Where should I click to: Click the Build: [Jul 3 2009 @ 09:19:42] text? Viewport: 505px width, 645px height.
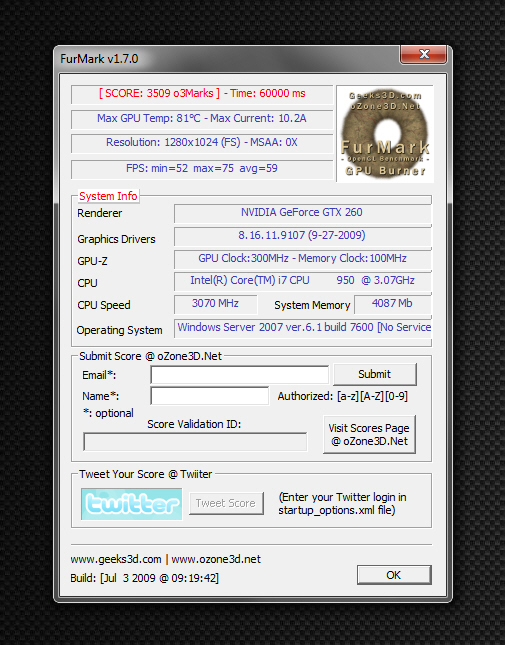pos(144,578)
